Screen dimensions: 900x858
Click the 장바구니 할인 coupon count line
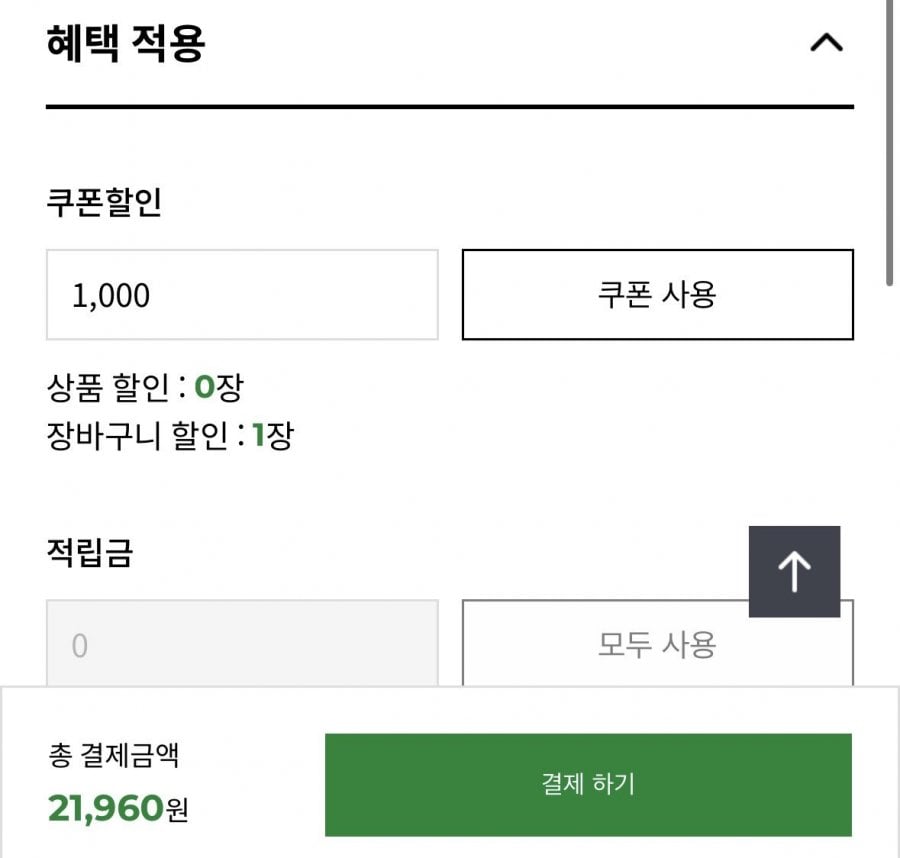pyautogui.click(x=169, y=436)
